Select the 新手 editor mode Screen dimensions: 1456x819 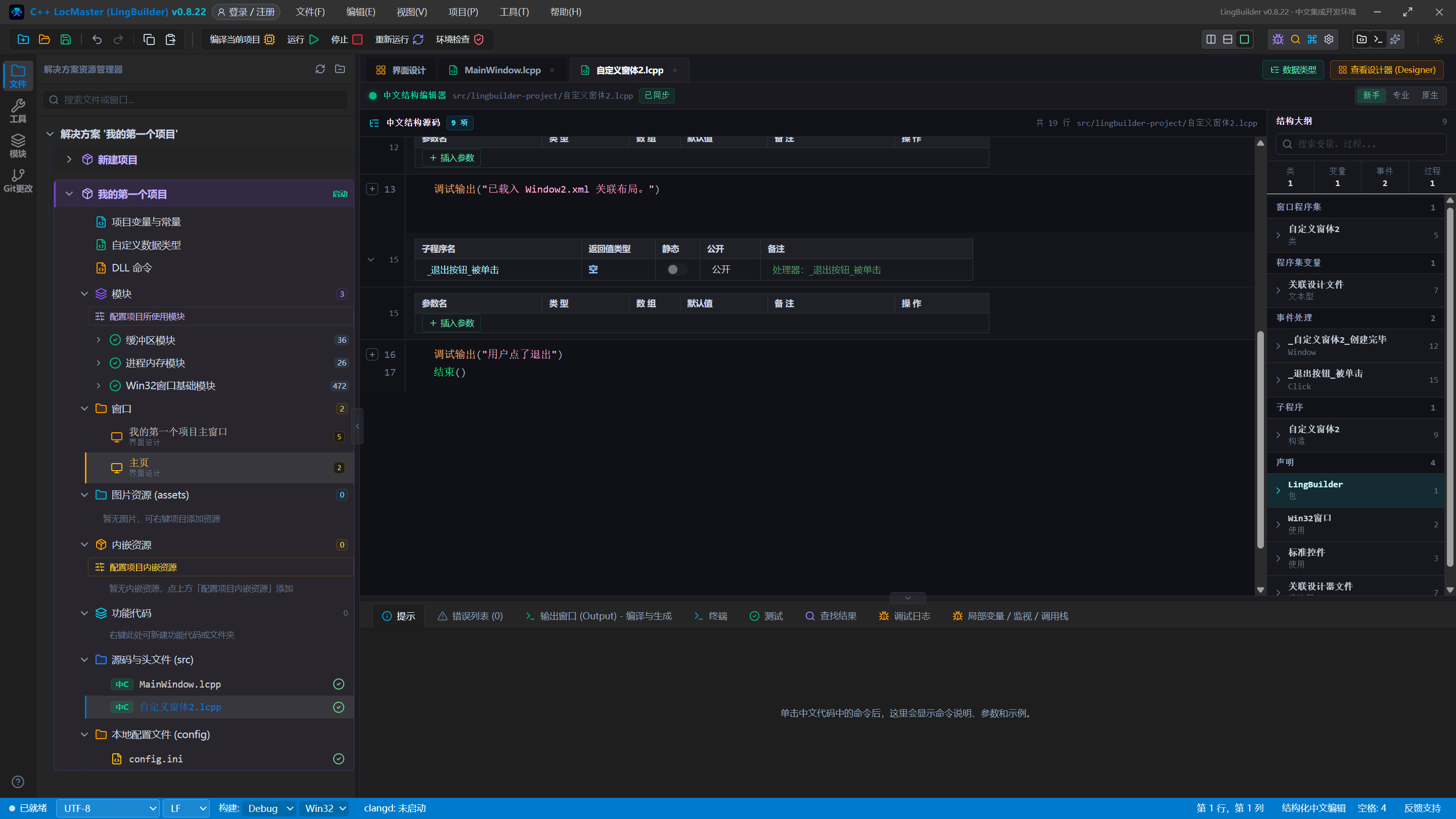(x=1371, y=95)
